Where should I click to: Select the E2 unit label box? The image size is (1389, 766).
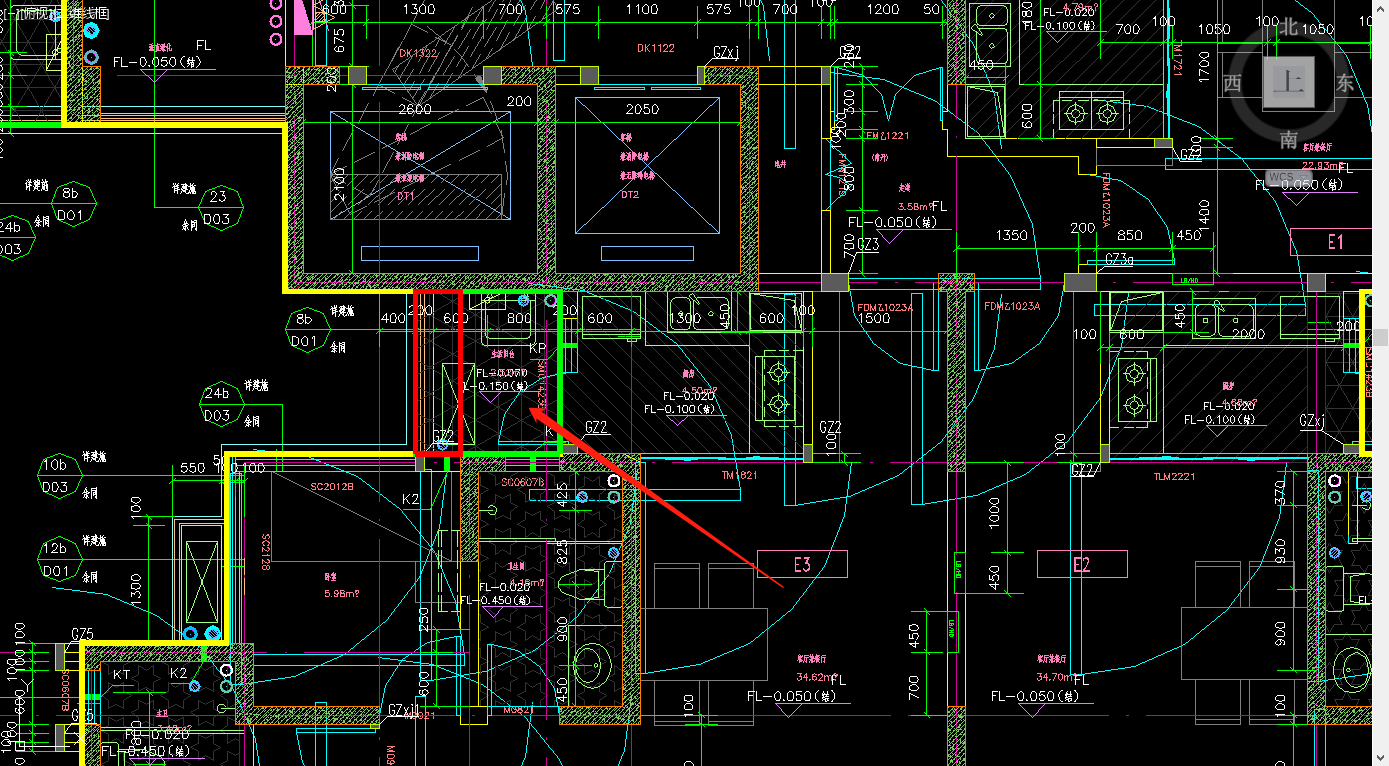(x=1081, y=564)
